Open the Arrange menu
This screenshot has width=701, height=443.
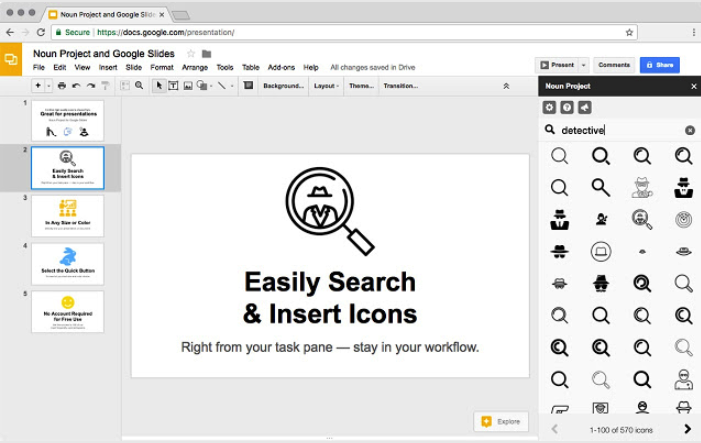pos(194,68)
